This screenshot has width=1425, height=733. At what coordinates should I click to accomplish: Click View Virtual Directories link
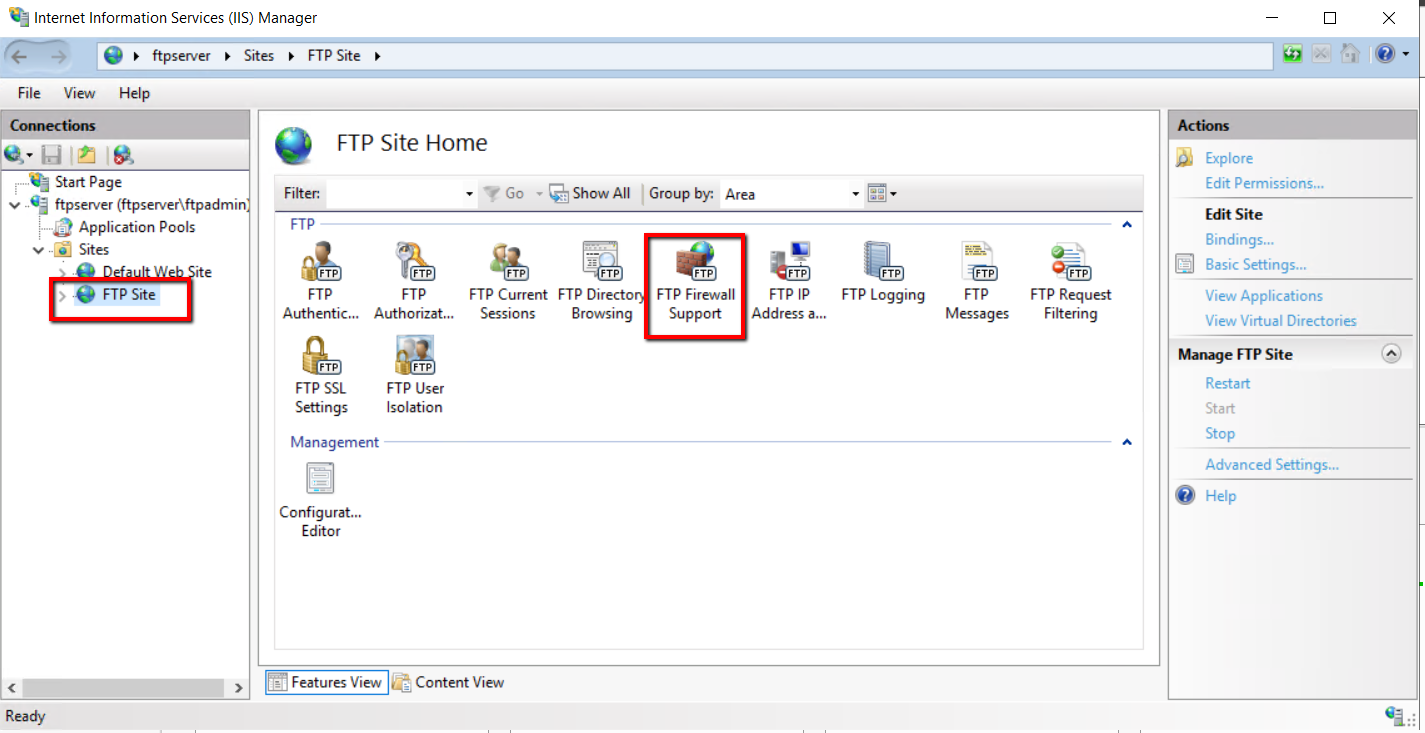pyautogui.click(x=1281, y=320)
